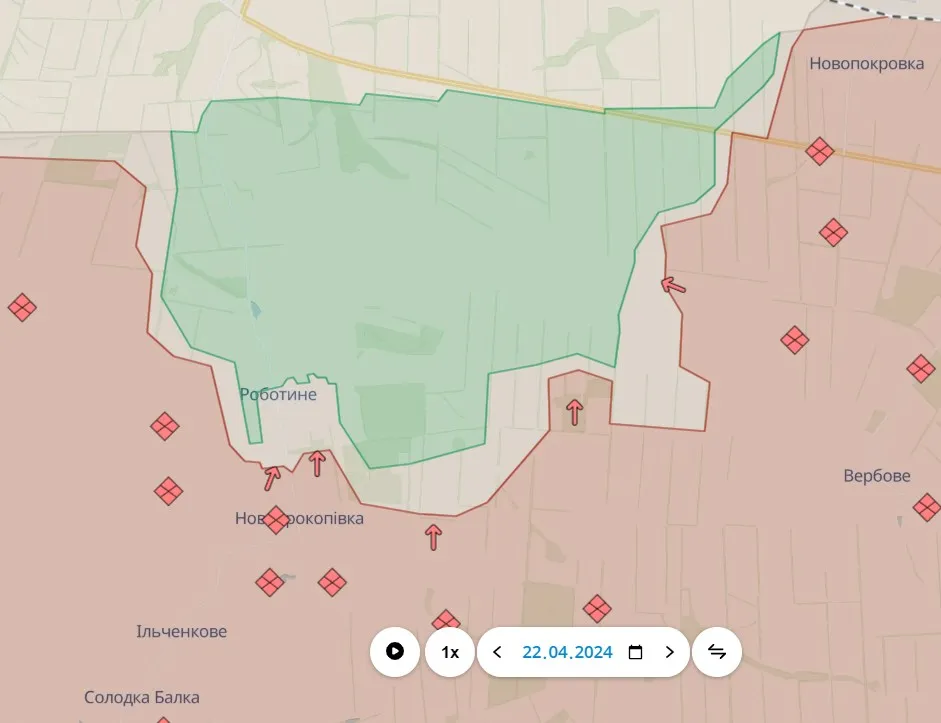Image resolution: width=941 pixels, height=723 pixels.
Task: Select the diamond marker right of Вербове
Action: click(x=927, y=507)
